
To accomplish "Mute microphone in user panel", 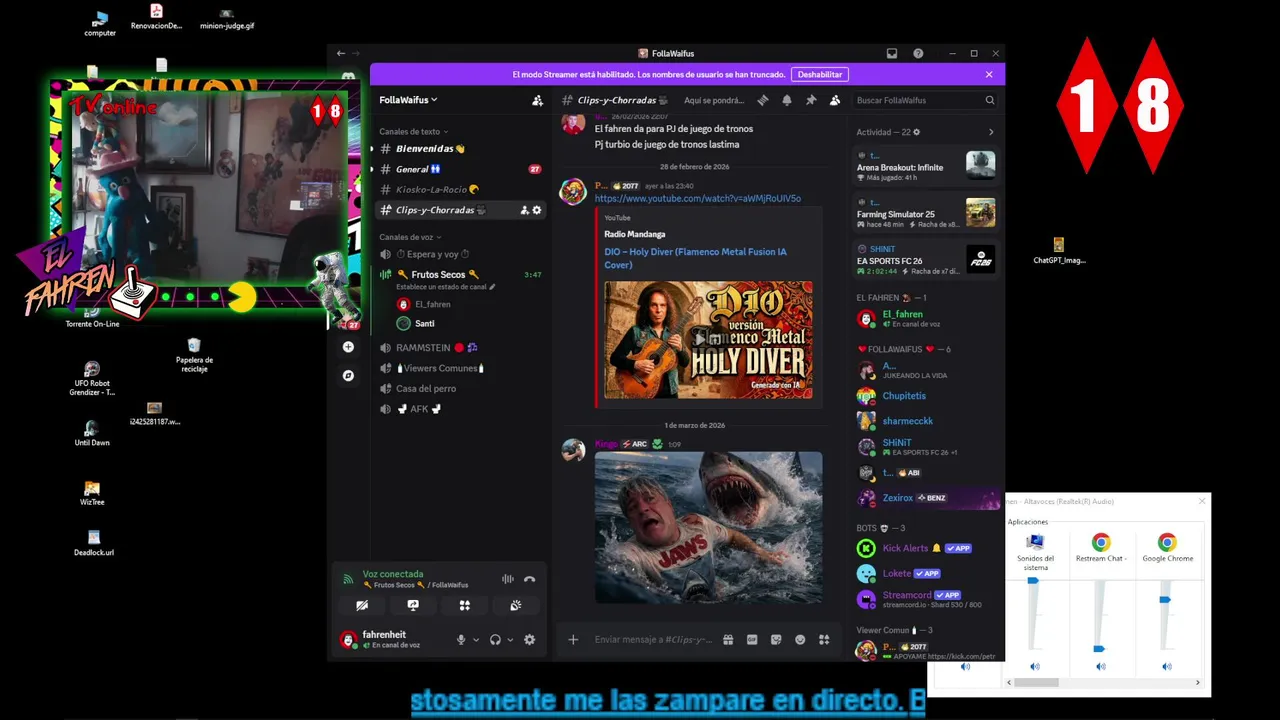I will click(x=461, y=640).
